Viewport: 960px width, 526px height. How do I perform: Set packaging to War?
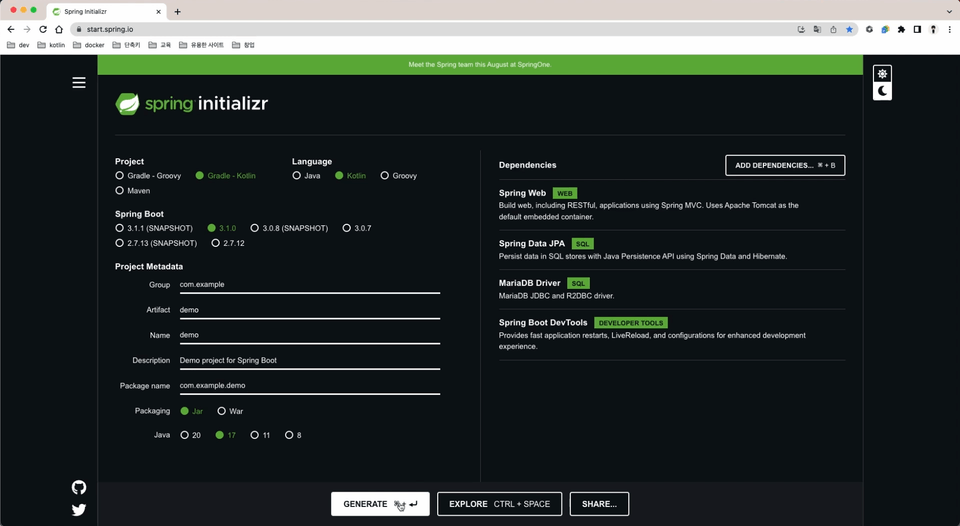(x=230, y=411)
